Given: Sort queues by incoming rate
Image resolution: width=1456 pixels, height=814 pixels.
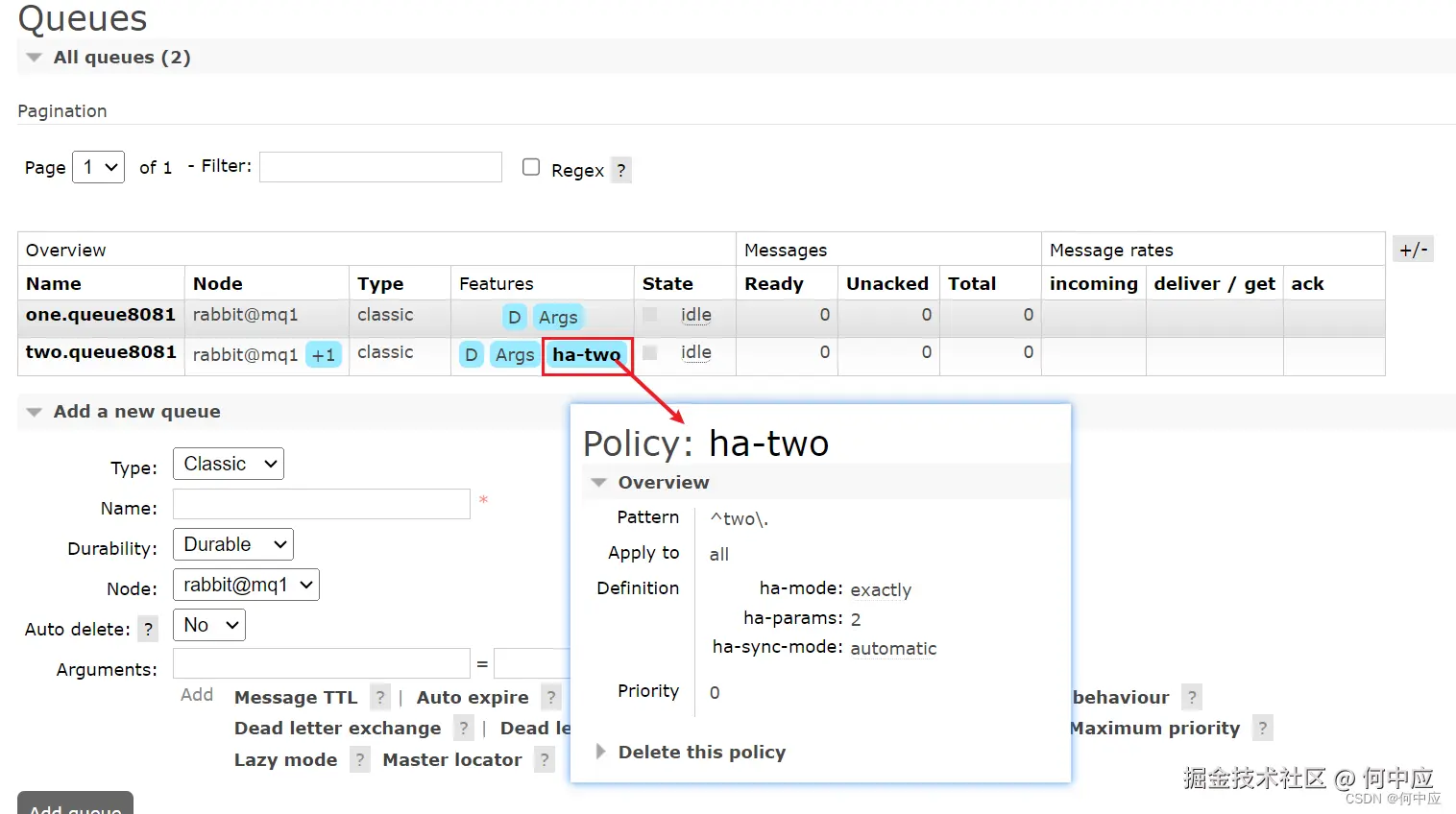Looking at the screenshot, I should click(x=1094, y=283).
